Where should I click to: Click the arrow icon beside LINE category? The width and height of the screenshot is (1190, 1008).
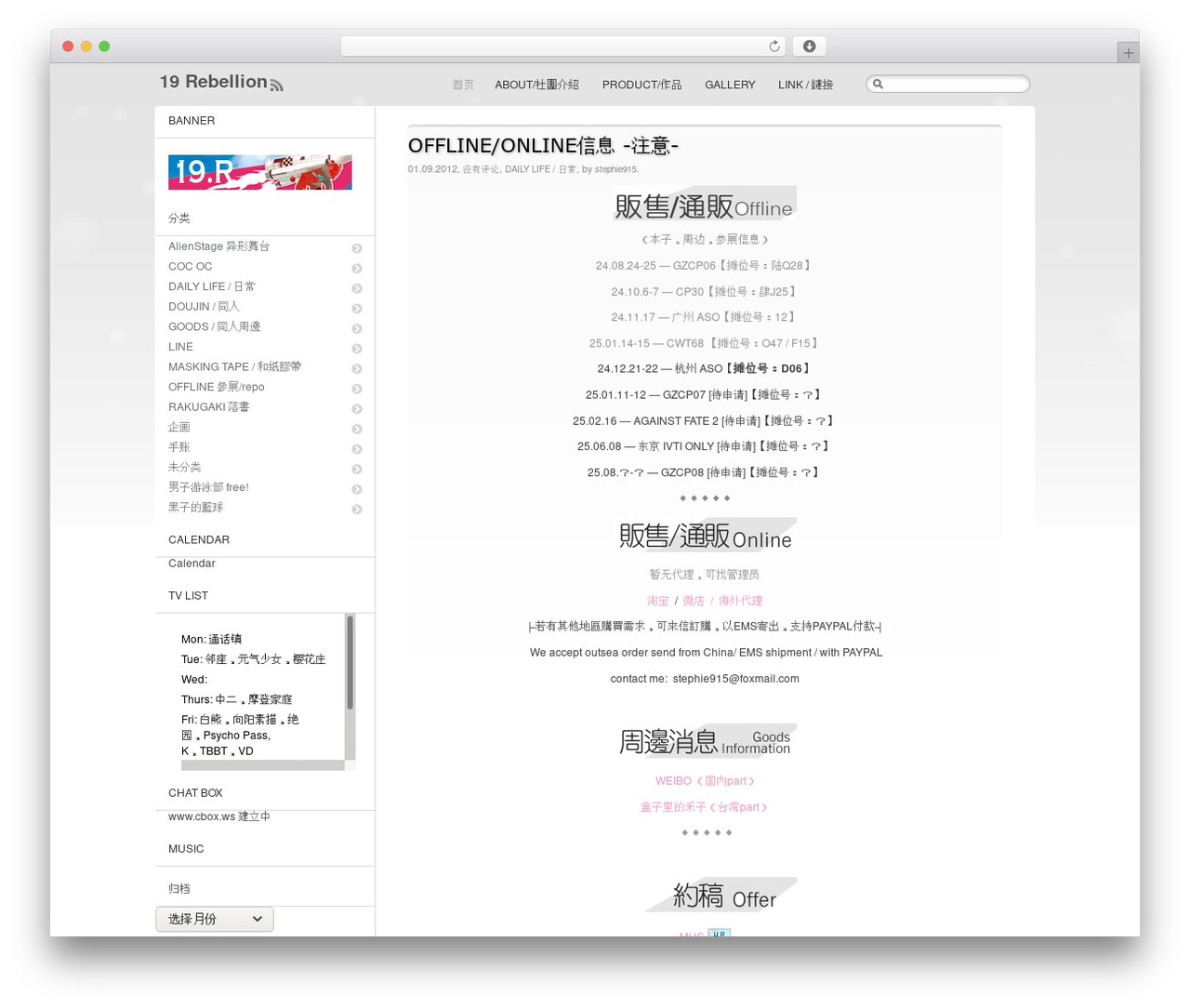pyautogui.click(x=357, y=349)
